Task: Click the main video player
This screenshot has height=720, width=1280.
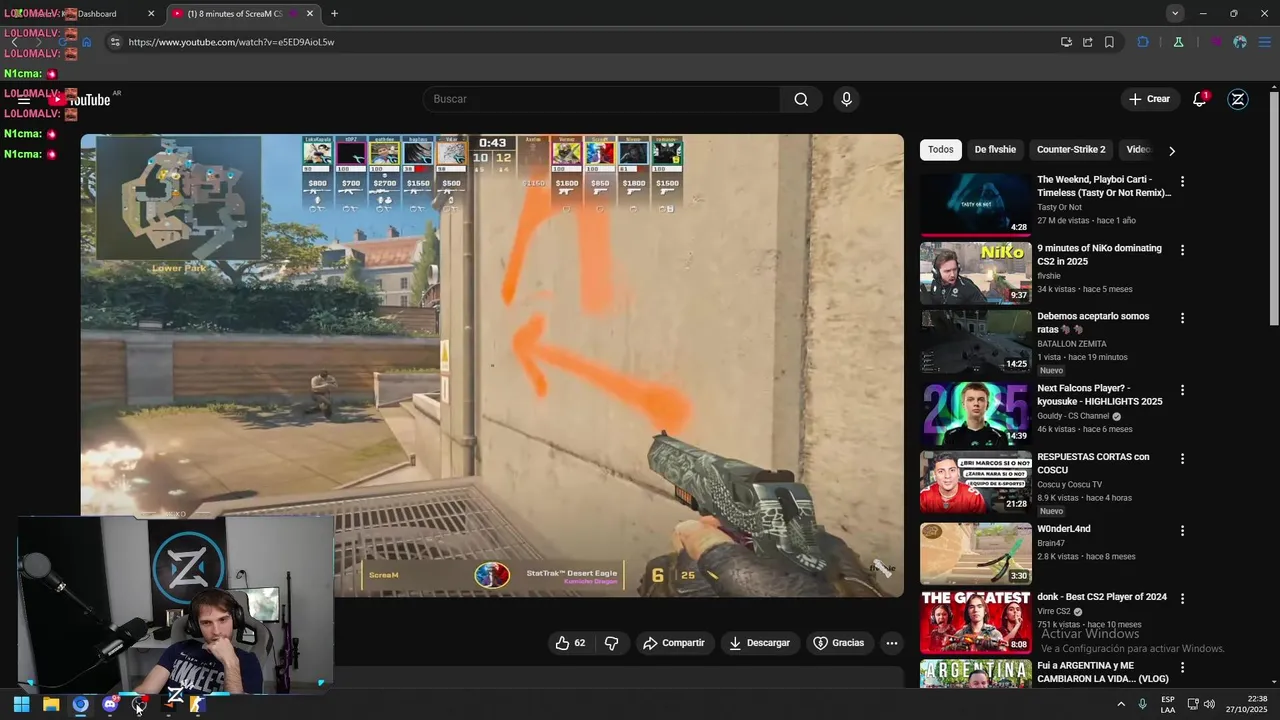Action: coord(492,365)
